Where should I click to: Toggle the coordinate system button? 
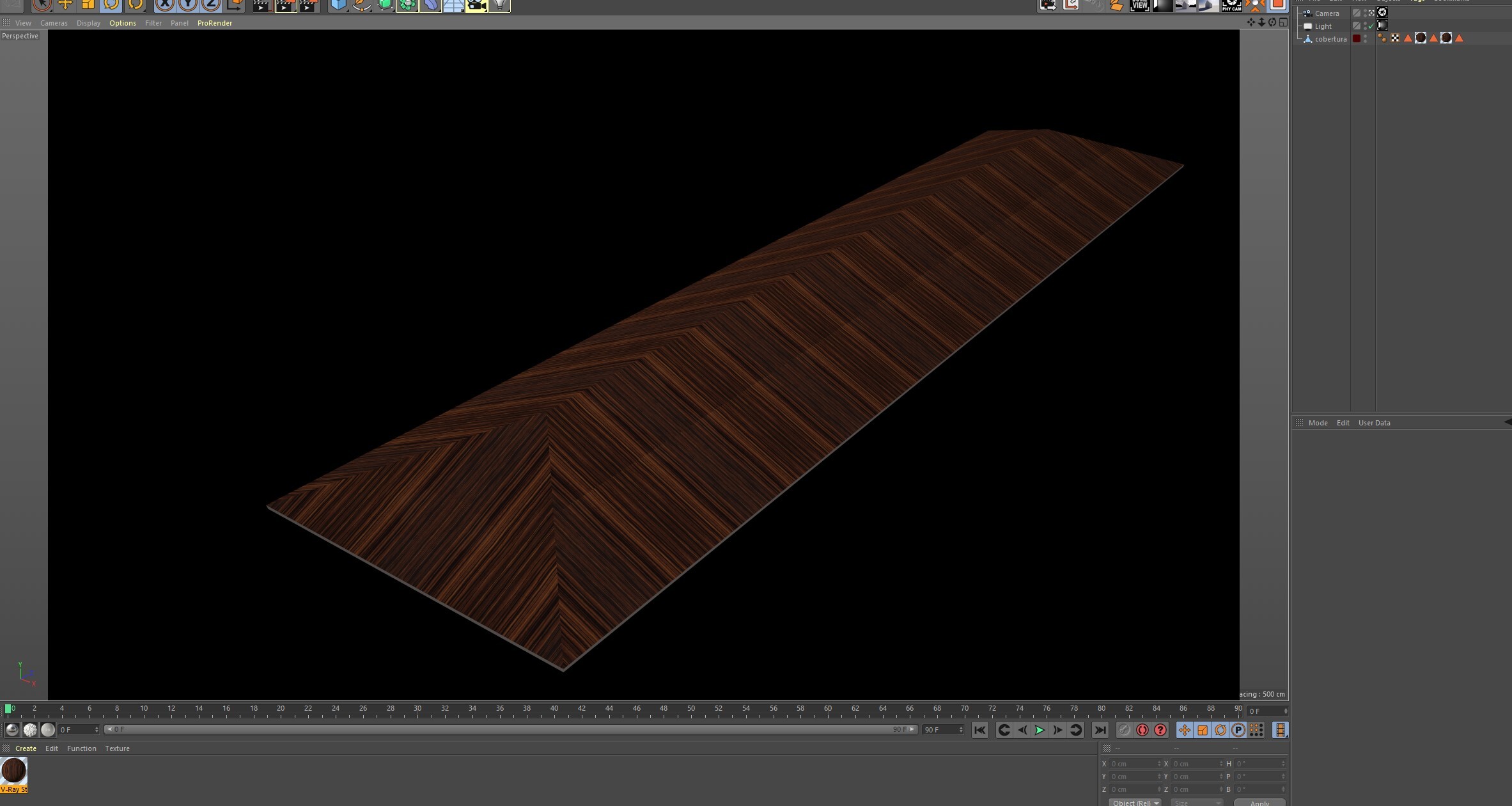234,5
